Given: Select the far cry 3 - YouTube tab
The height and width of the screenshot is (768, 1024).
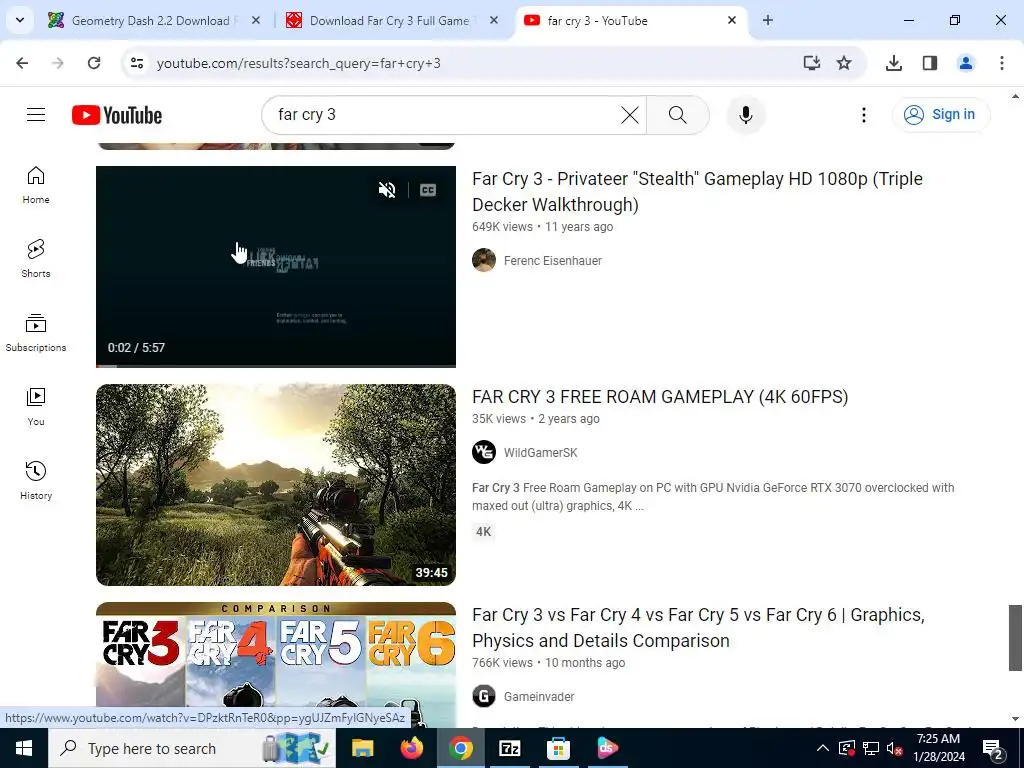Looking at the screenshot, I should [x=597, y=21].
